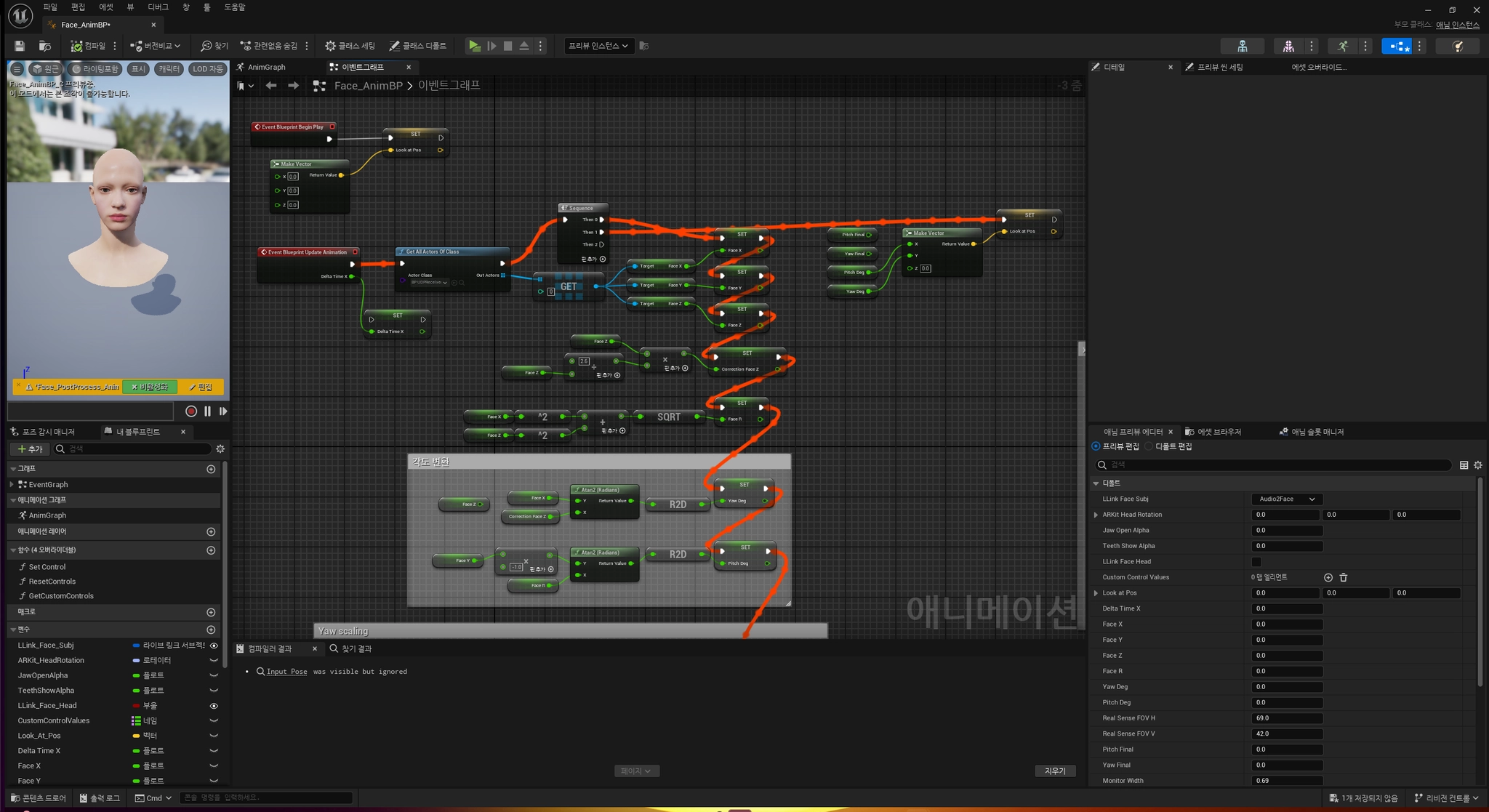Open the 디버그 menu
This screenshot has height=812, width=1489.
pyautogui.click(x=158, y=7)
